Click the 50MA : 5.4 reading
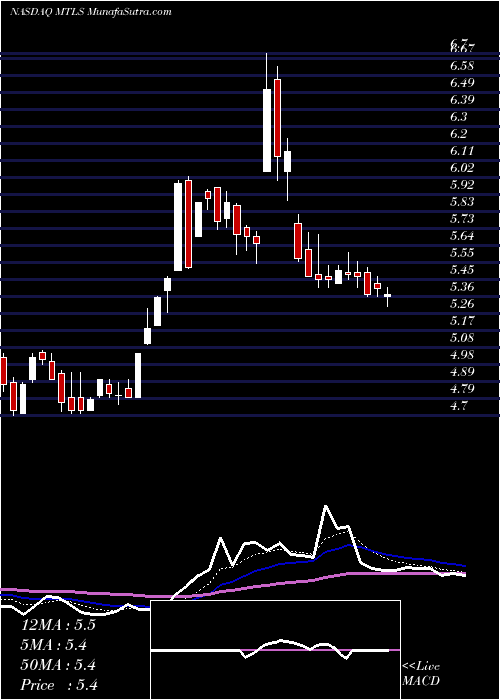 (x=58, y=665)
